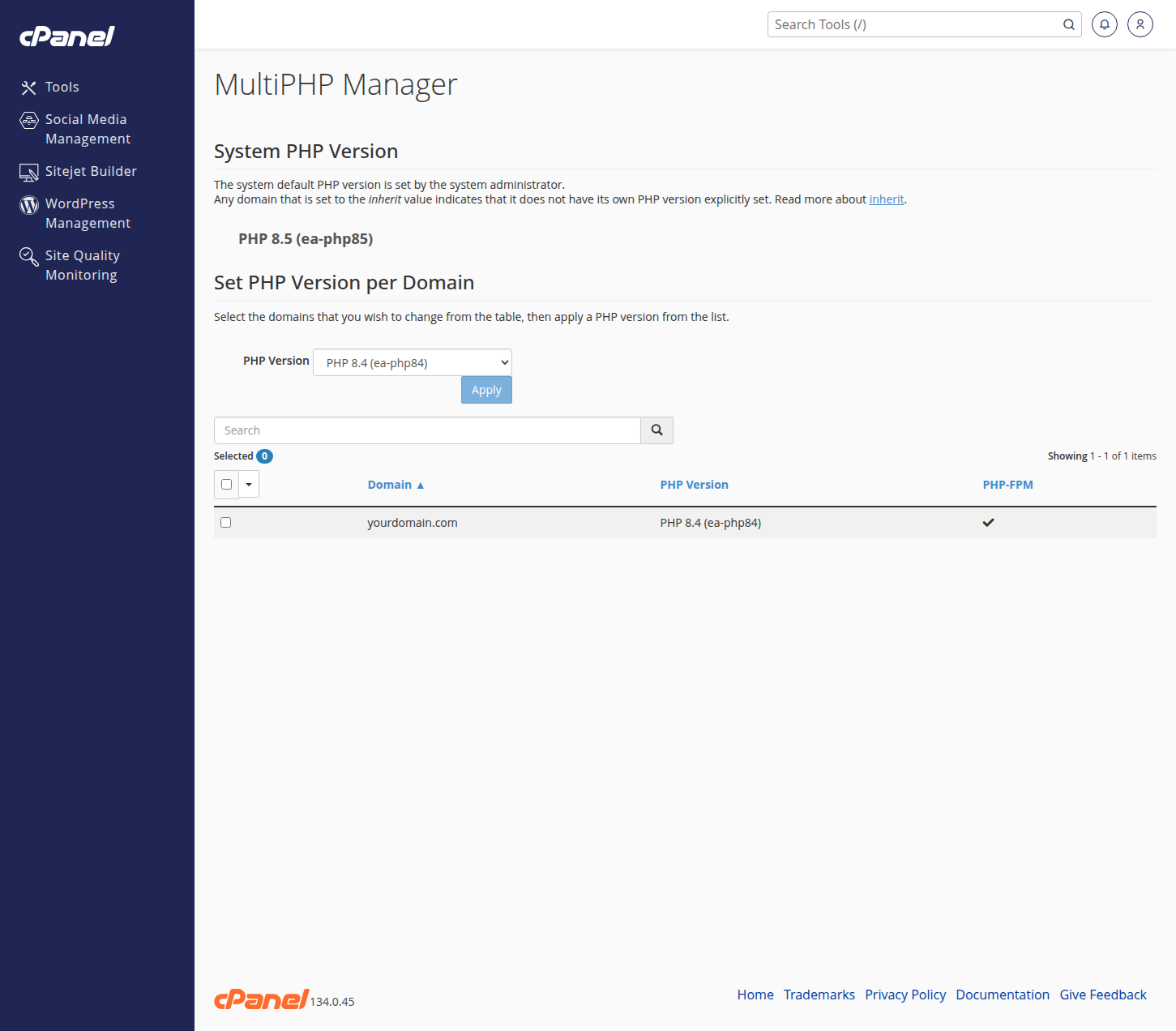
Task: Click the domain search magnifier button
Action: pyautogui.click(x=657, y=430)
